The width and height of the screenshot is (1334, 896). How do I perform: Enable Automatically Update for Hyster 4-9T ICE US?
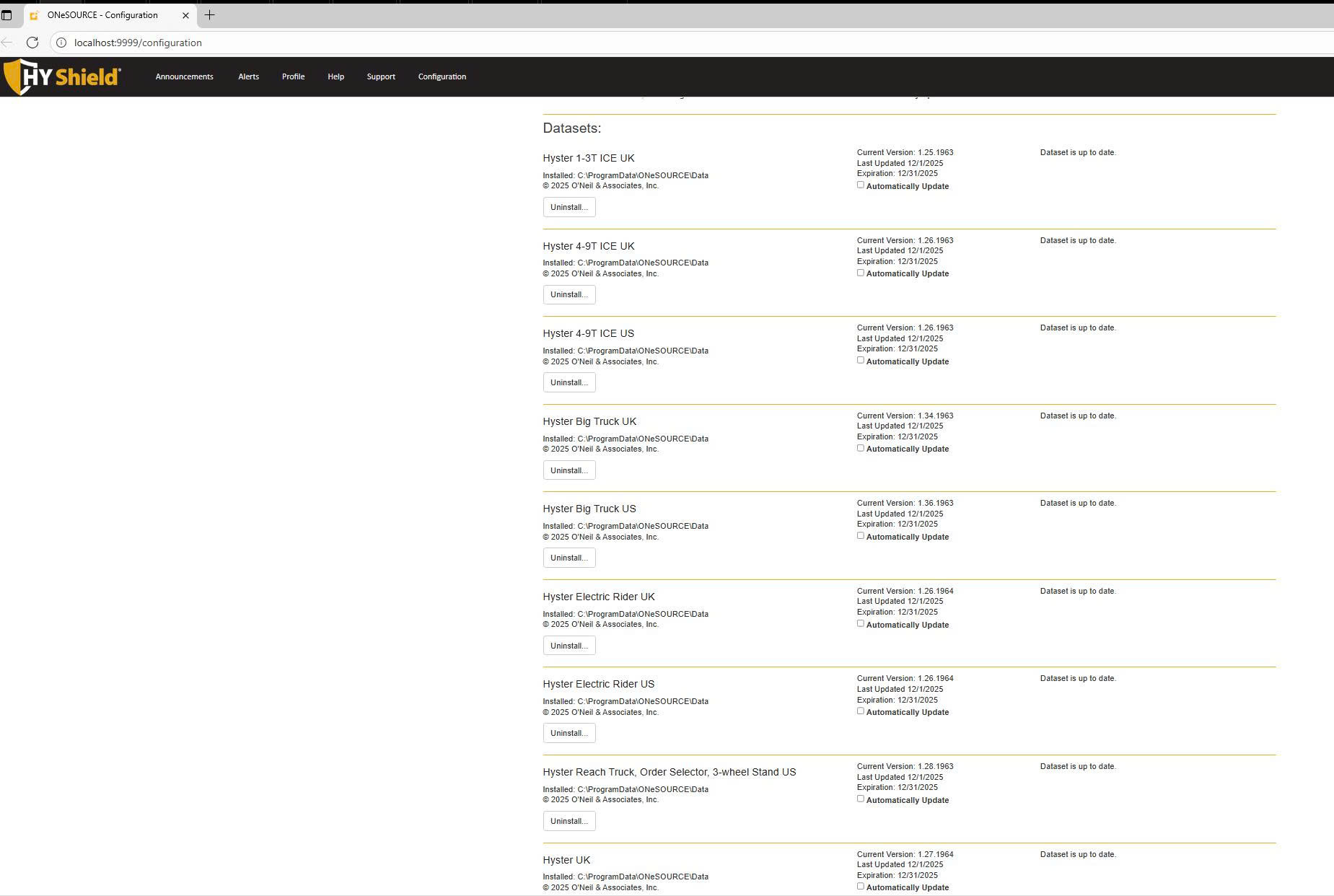pyautogui.click(x=860, y=360)
